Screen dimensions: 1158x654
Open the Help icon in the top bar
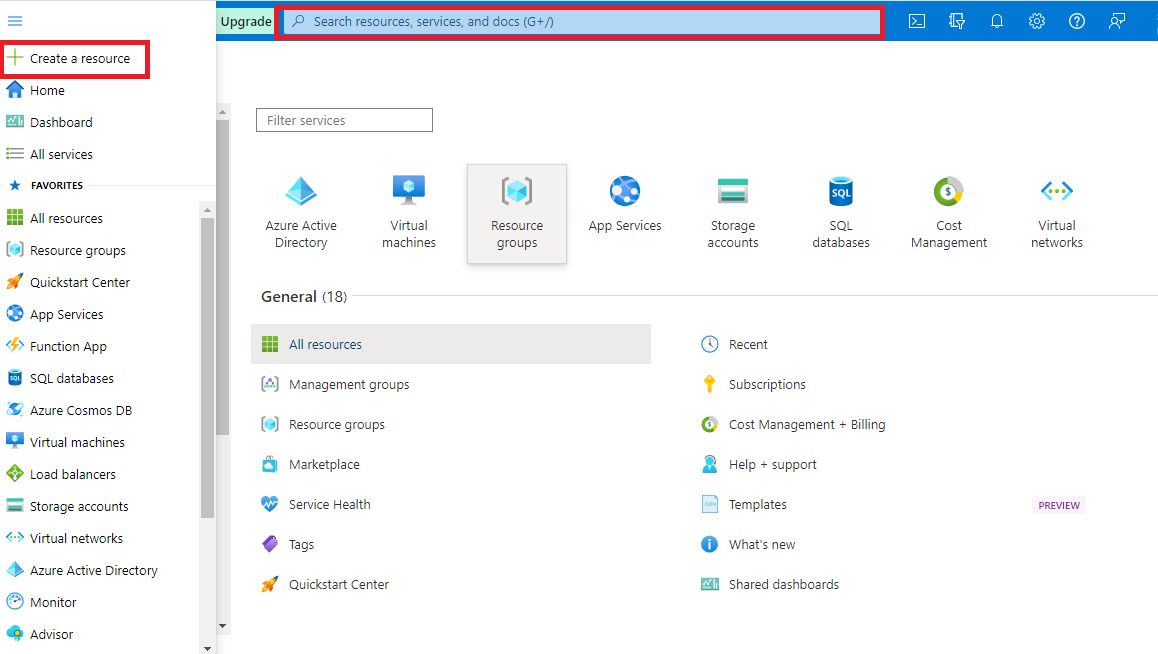pyautogui.click(x=1076, y=20)
